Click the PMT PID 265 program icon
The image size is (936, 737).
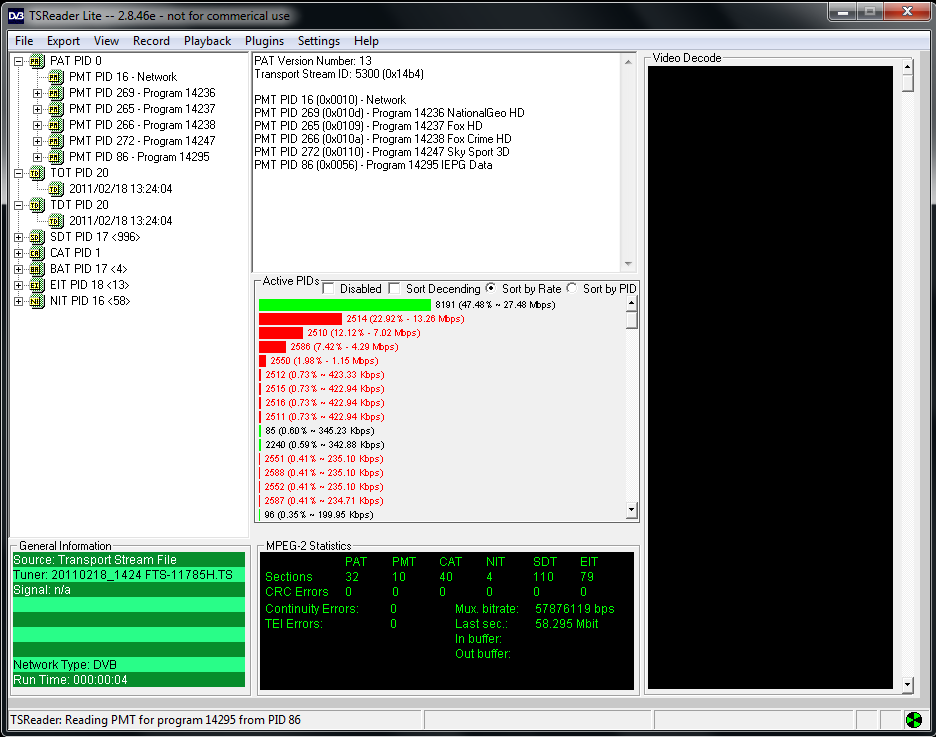pyautogui.click(x=56, y=109)
